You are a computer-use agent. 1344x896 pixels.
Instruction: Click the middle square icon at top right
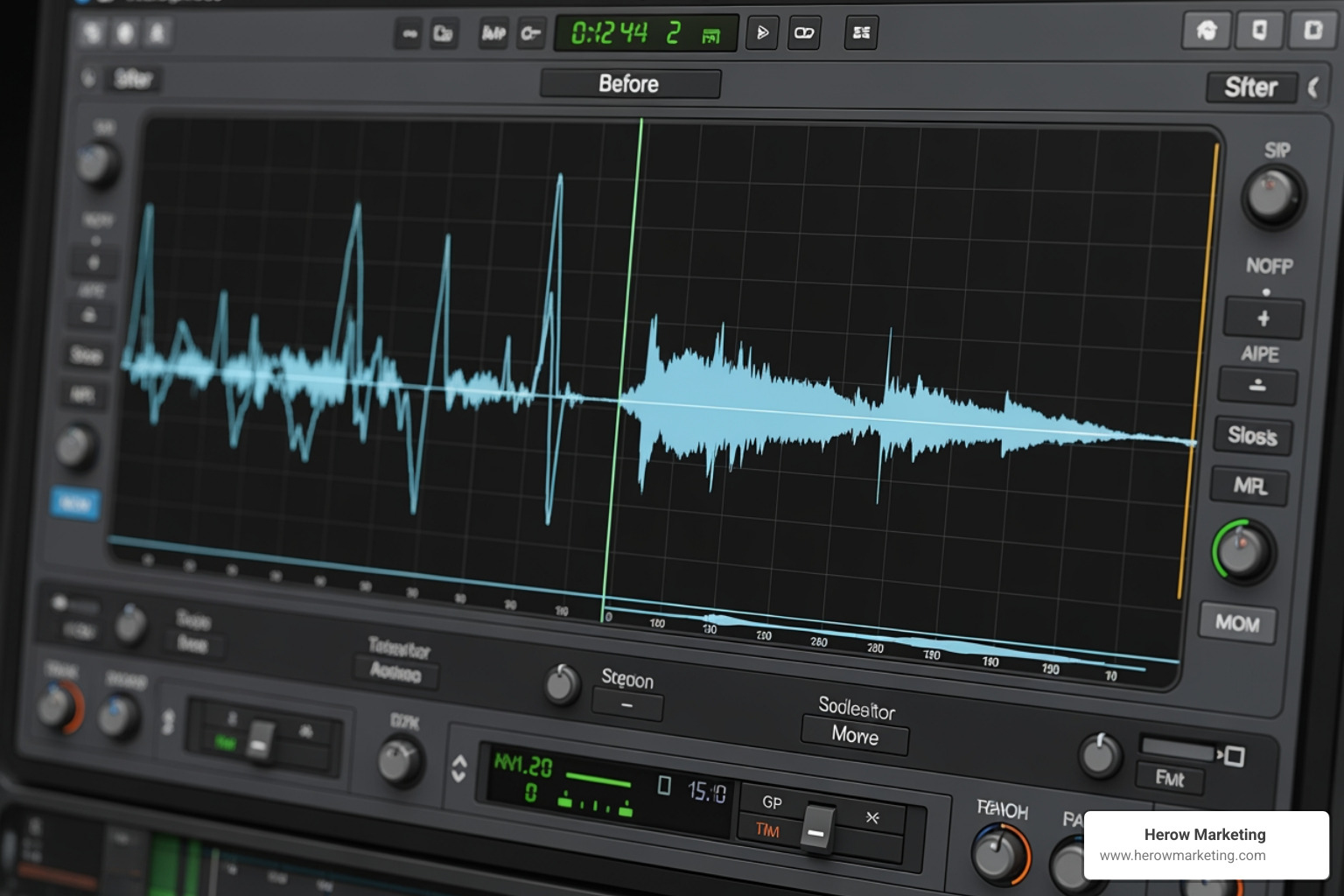point(1259,31)
